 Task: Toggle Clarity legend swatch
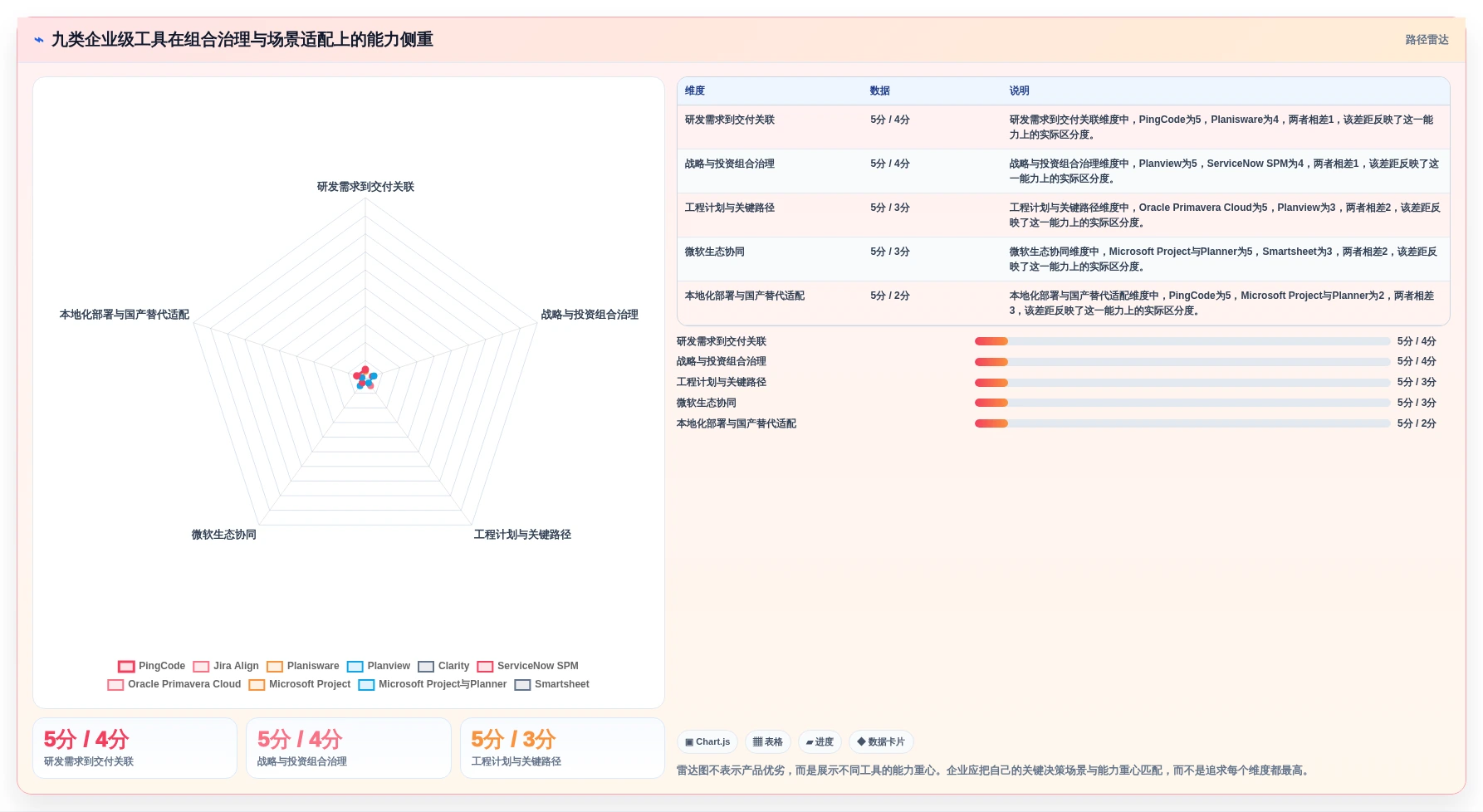pyautogui.click(x=426, y=666)
